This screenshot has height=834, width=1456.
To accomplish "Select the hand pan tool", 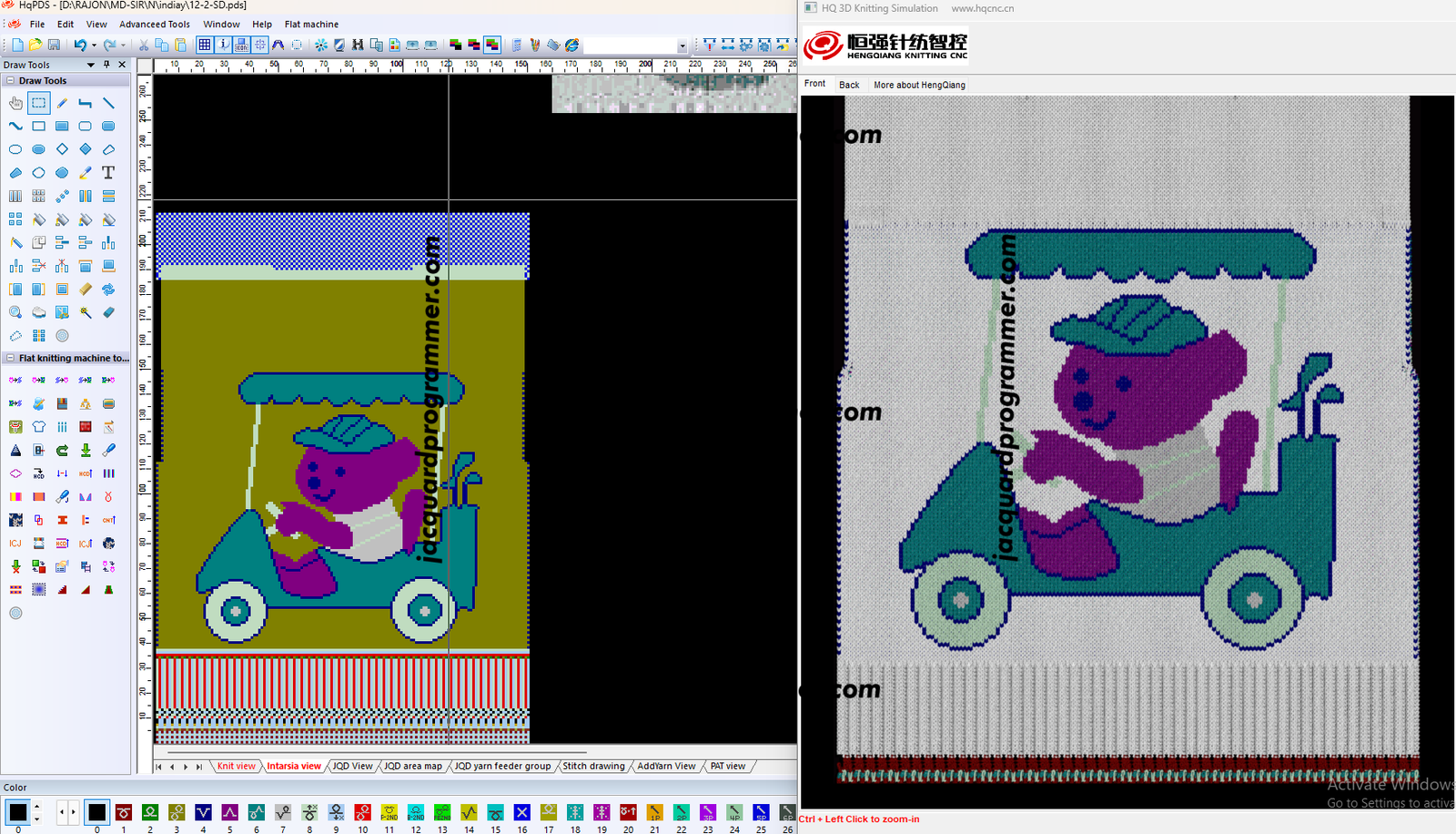I will (15, 103).
